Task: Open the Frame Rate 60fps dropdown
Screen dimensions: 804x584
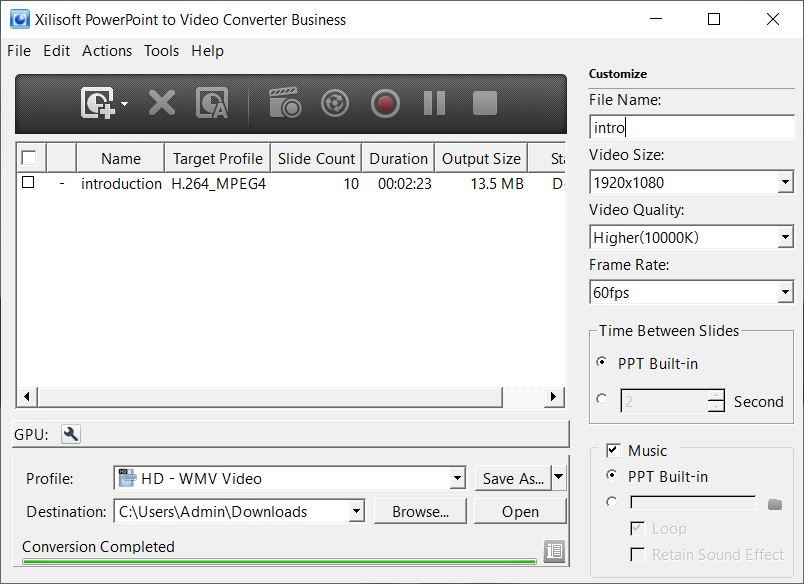Action: (x=785, y=293)
